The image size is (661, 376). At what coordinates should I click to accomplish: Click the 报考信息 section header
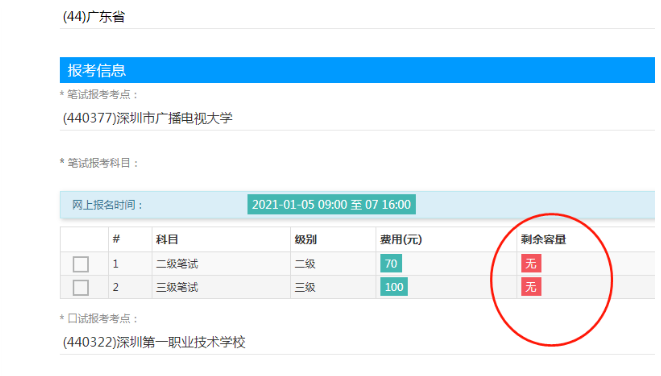[x=357, y=70]
